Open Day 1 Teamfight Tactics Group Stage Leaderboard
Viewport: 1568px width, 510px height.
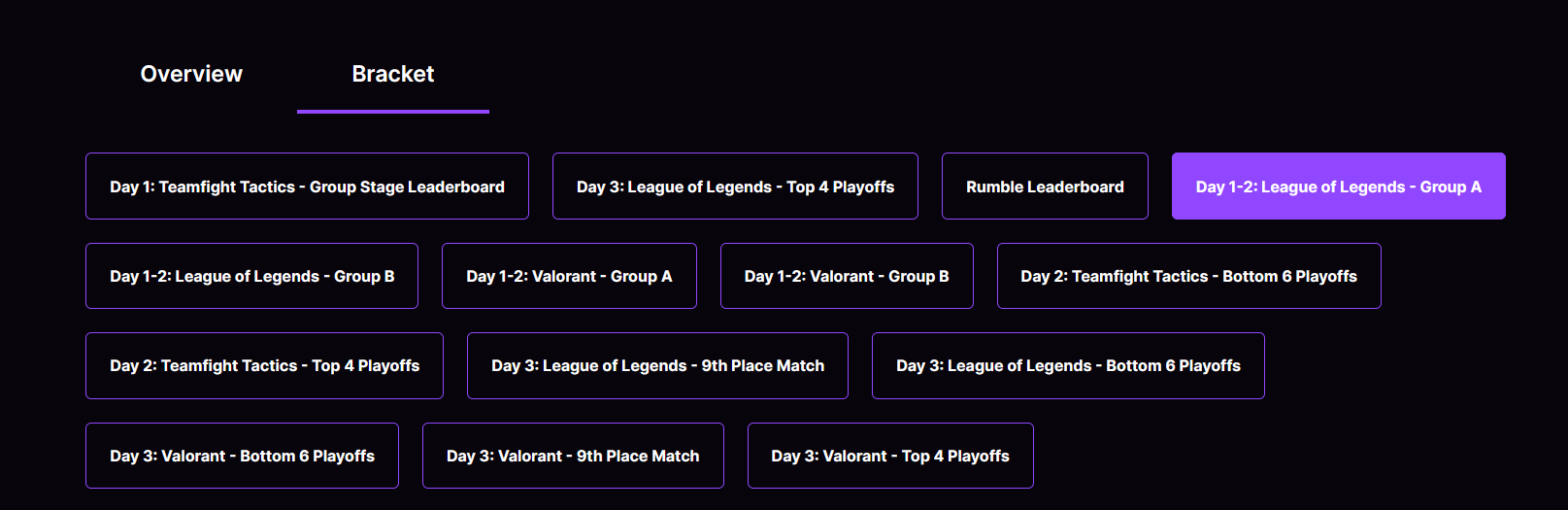[307, 187]
